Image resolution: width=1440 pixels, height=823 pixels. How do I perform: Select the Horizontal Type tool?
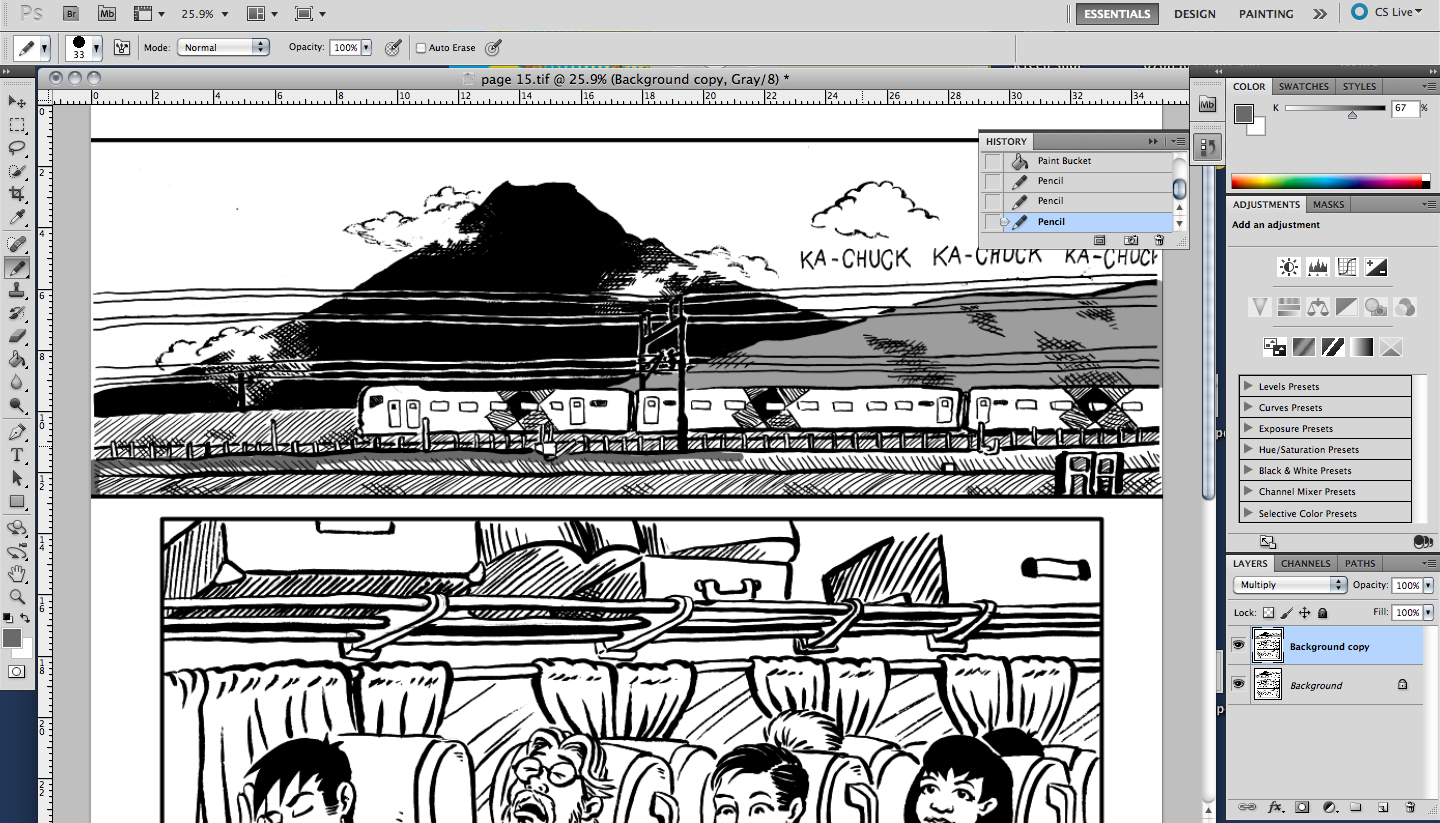pyautogui.click(x=16, y=455)
